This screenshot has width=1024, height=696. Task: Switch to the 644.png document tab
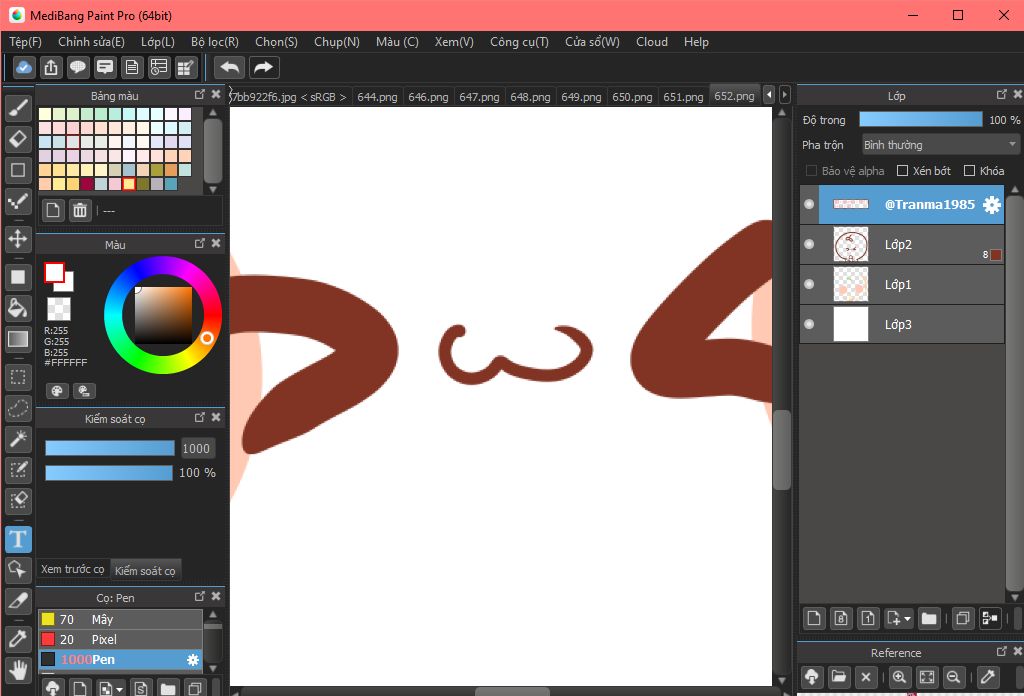coord(377,97)
